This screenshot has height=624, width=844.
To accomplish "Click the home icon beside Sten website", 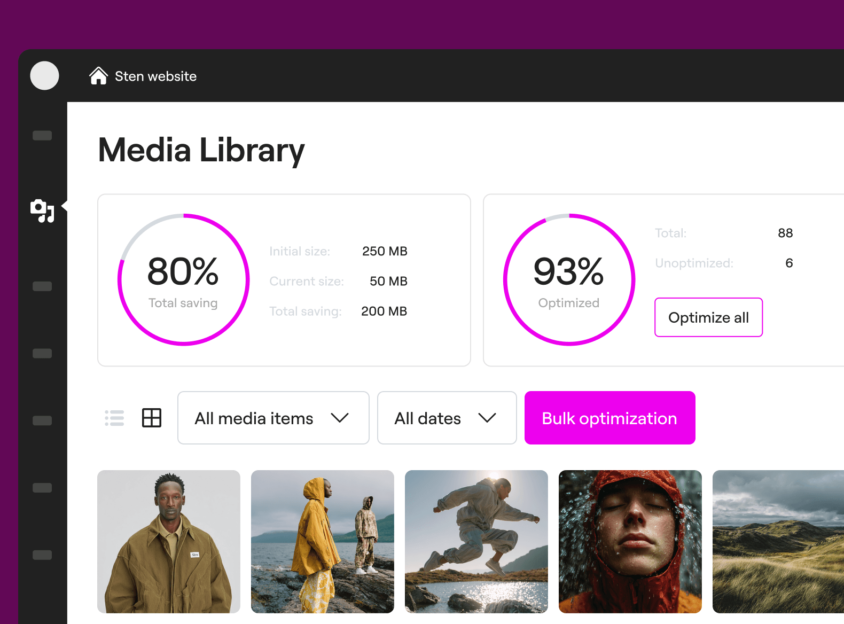I will click(98, 76).
